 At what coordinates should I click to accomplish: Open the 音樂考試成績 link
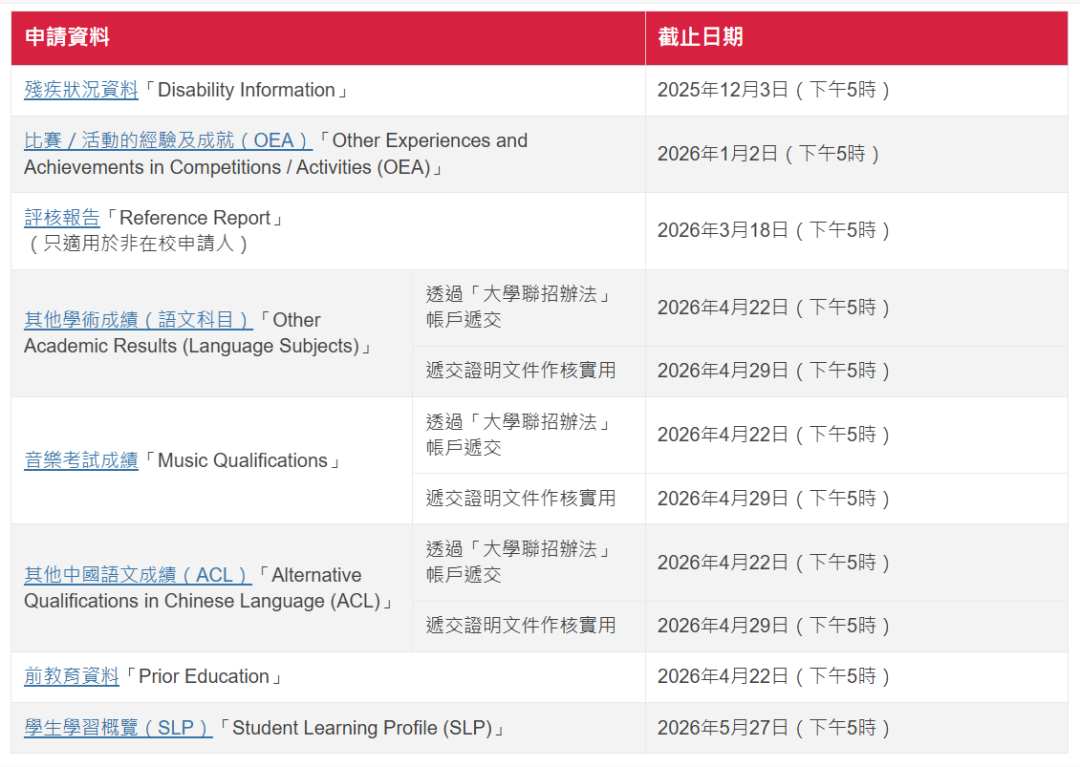pos(81,460)
